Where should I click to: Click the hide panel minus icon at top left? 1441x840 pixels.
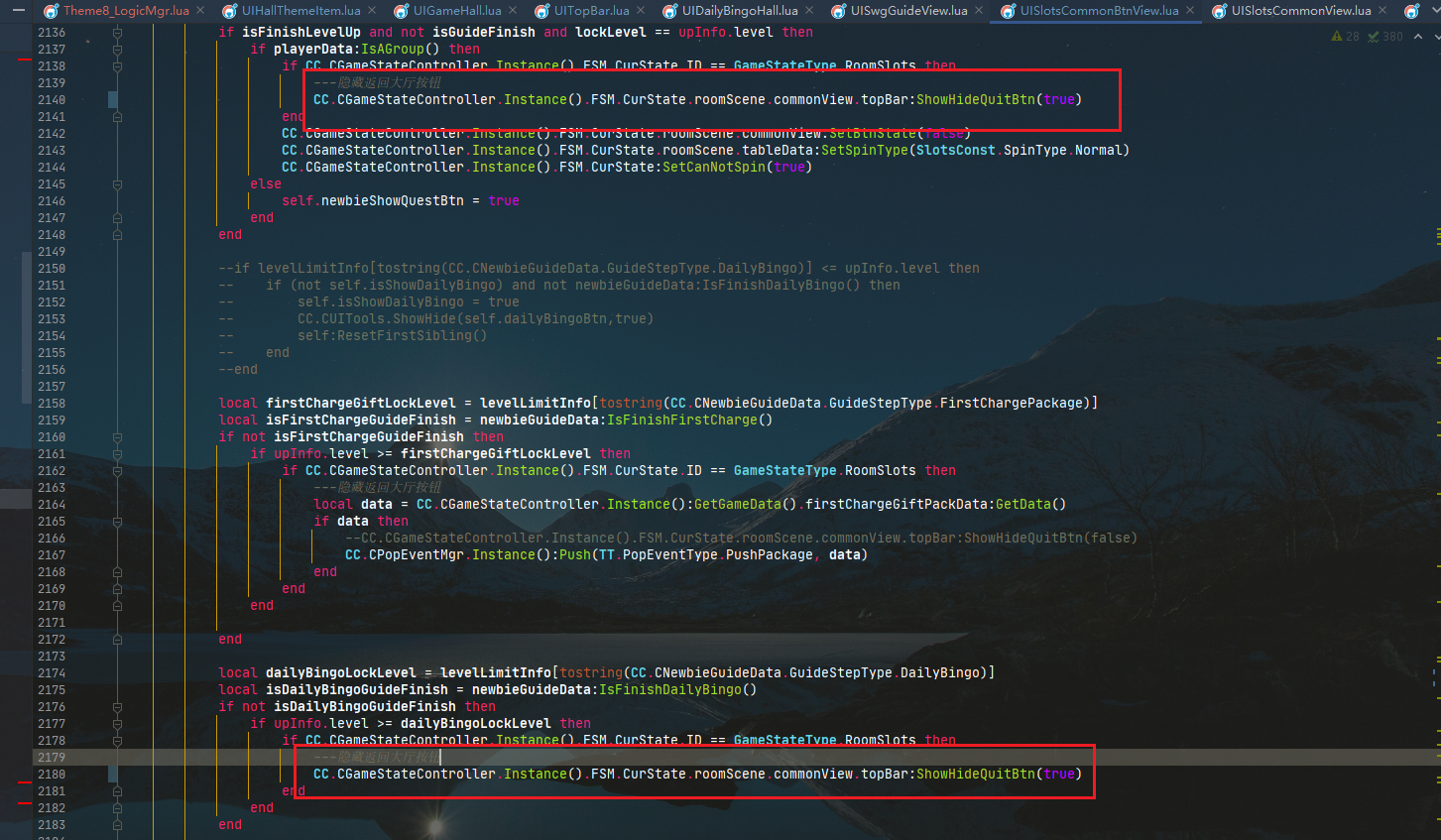19,10
